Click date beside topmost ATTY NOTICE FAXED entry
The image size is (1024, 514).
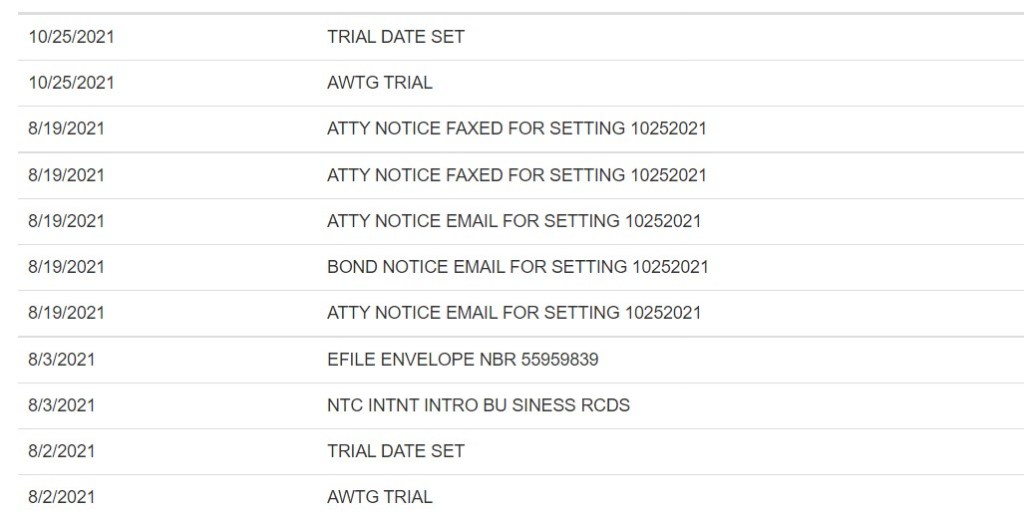click(66, 129)
